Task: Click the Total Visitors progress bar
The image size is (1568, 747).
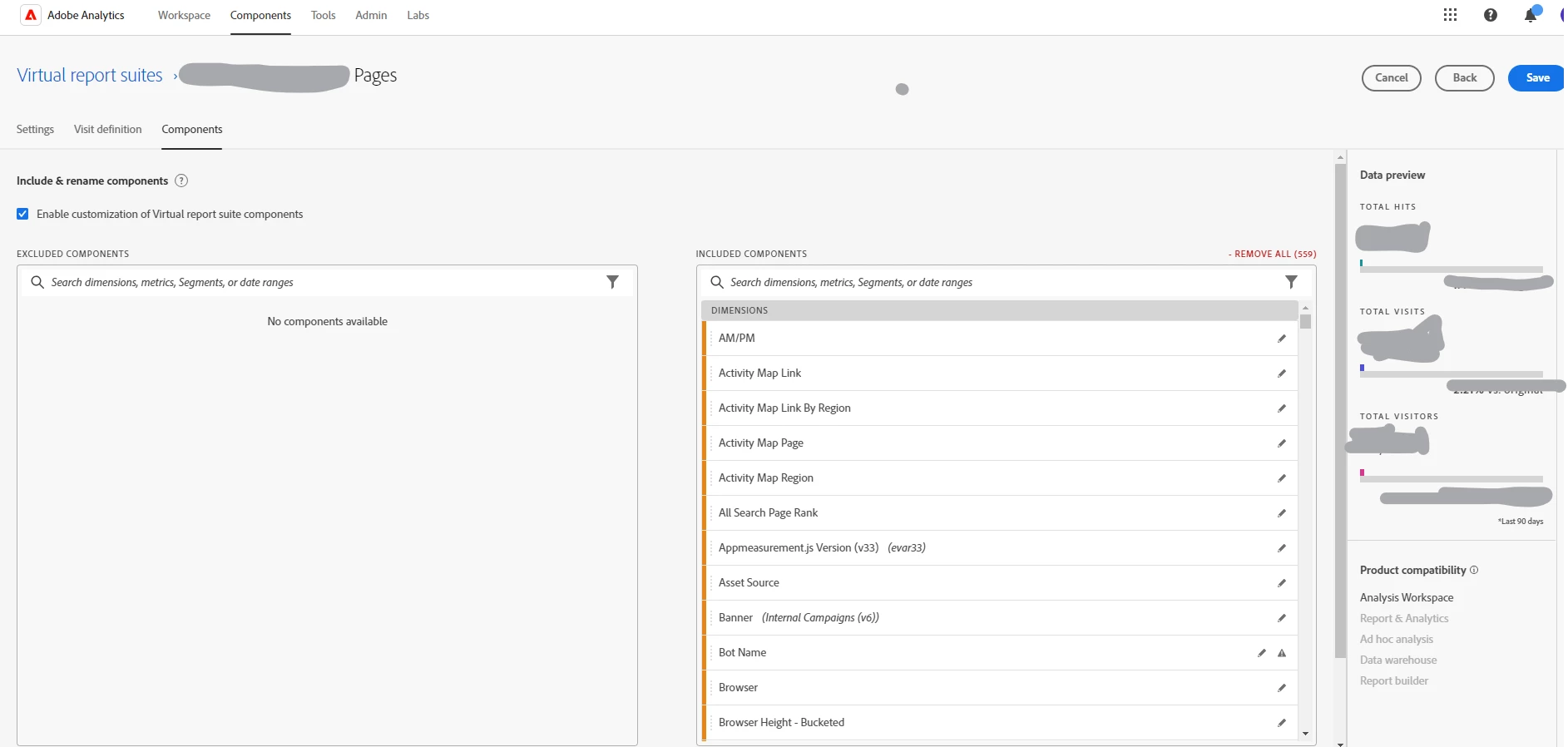Action: point(1451,479)
